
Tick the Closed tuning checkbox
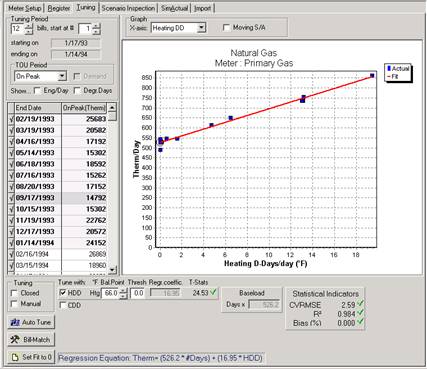click(x=14, y=293)
